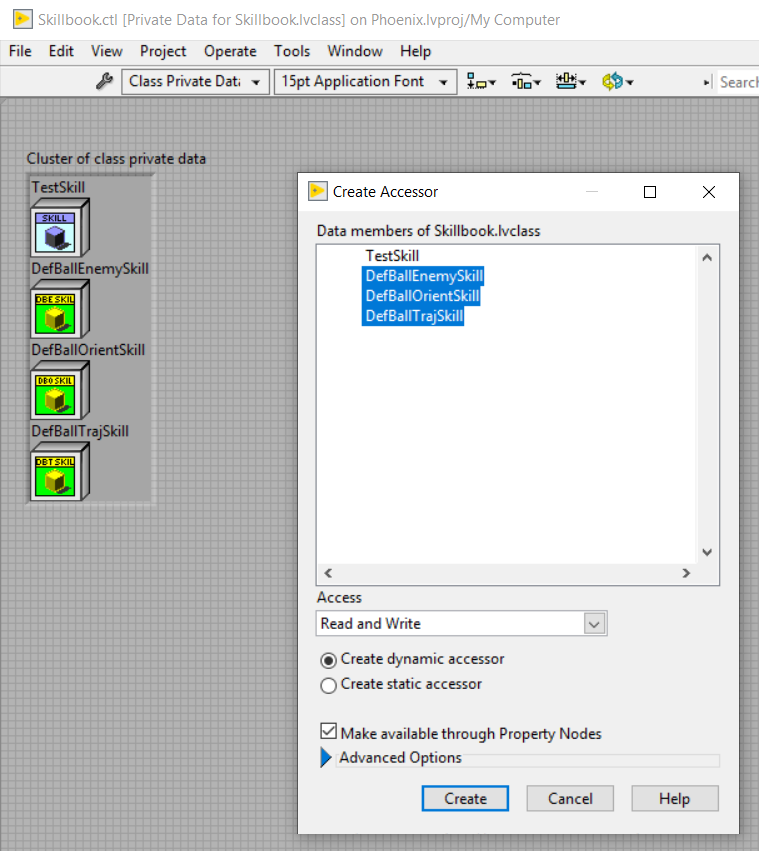The width and height of the screenshot is (759, 851).
Task: Open the Resize Objects toolbar menu
Action: tap(571, 82)
